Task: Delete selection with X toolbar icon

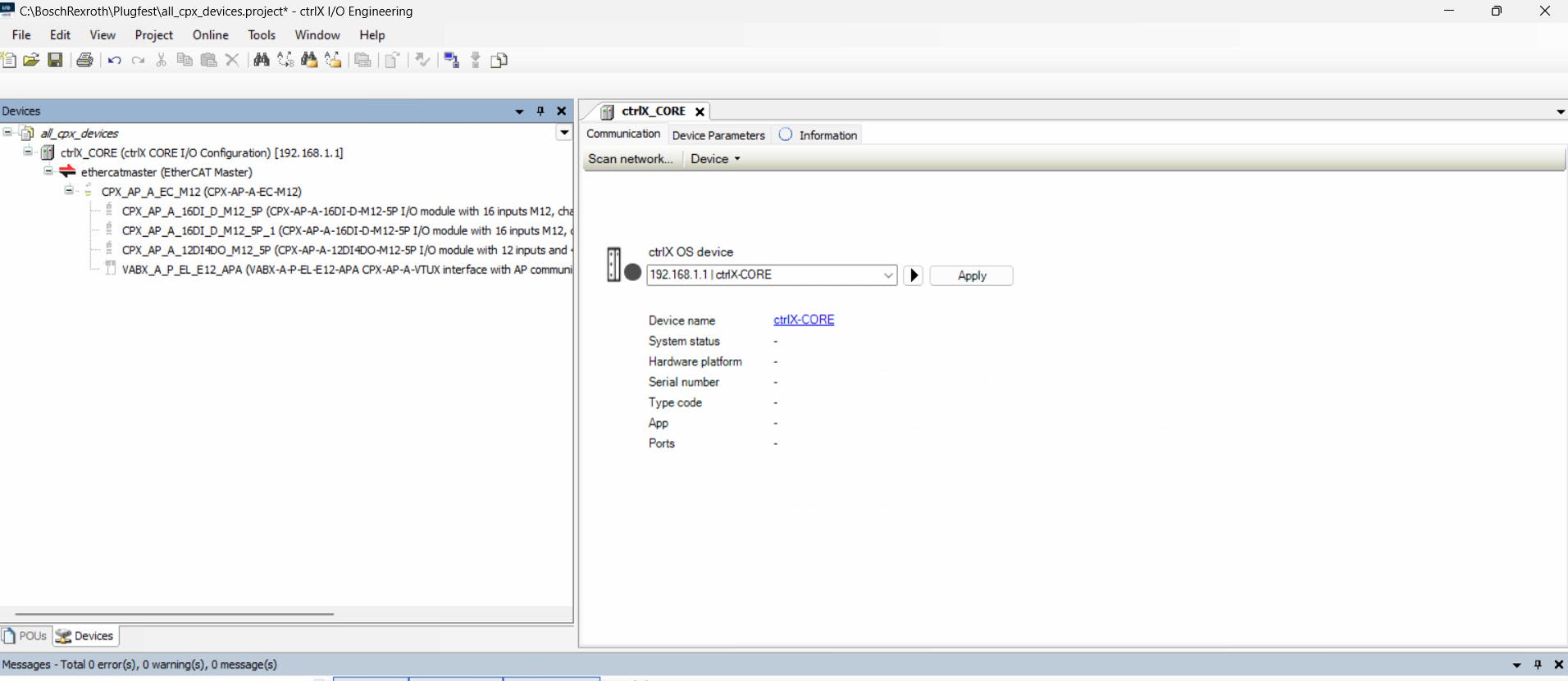Action: tap(232, 60)
